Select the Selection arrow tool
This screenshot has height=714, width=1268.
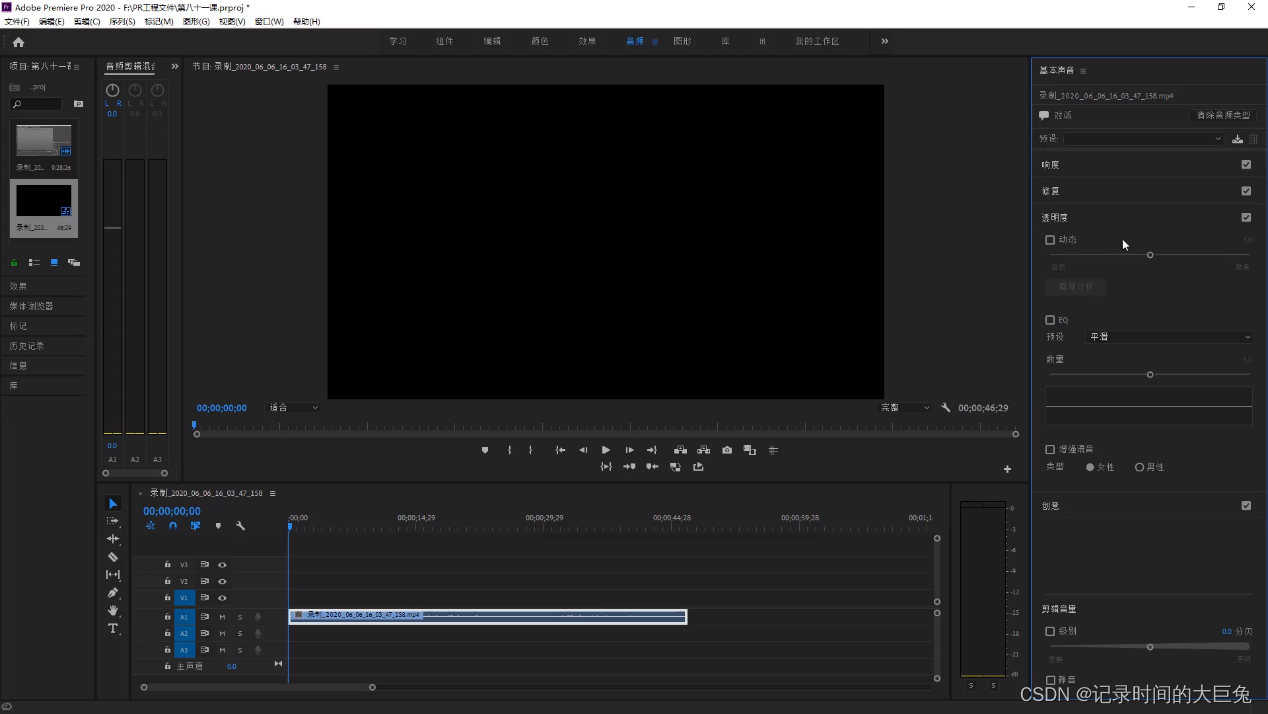[x=113, y=504]
